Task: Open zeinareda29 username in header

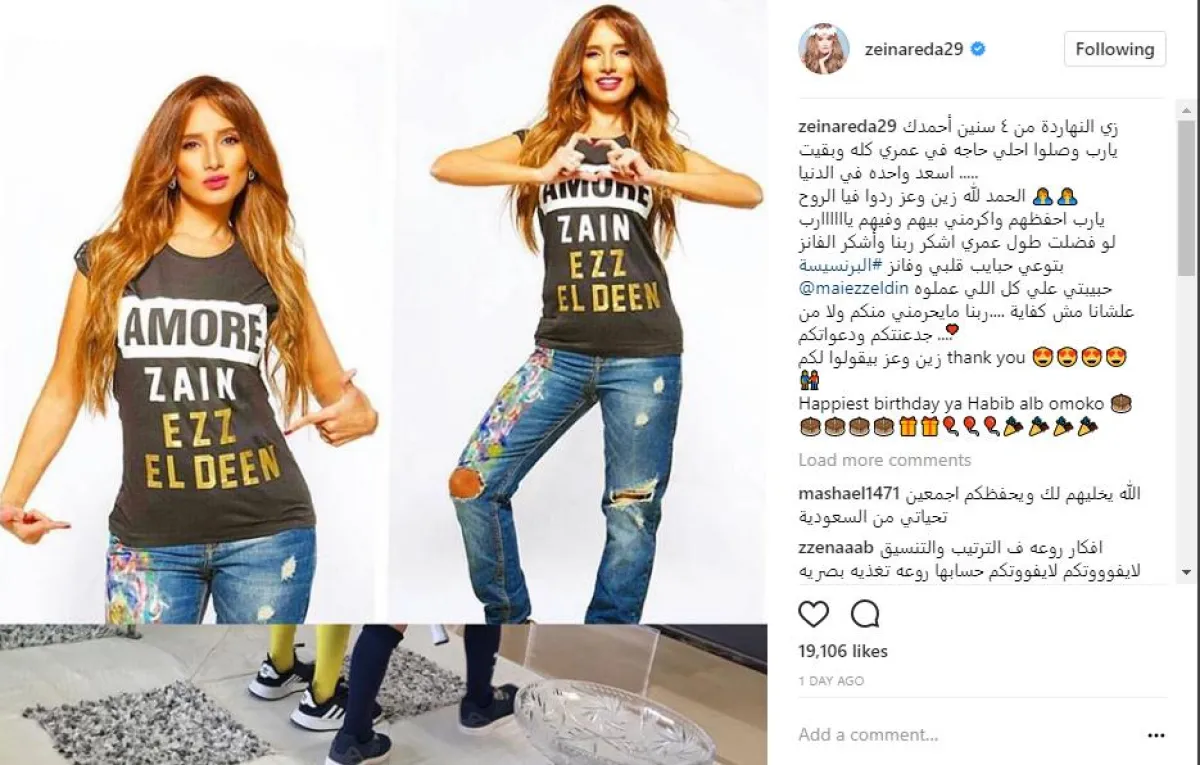Action: tap(911, 49)
